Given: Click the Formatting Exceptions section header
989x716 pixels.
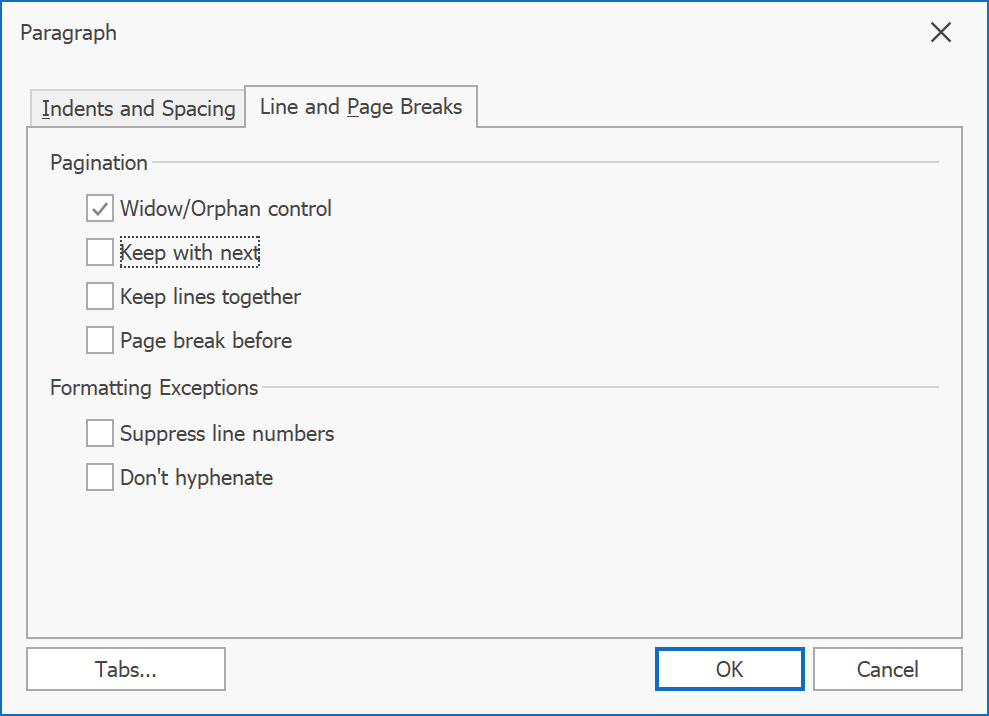Looking at the screenshot, I should (155, 387).
